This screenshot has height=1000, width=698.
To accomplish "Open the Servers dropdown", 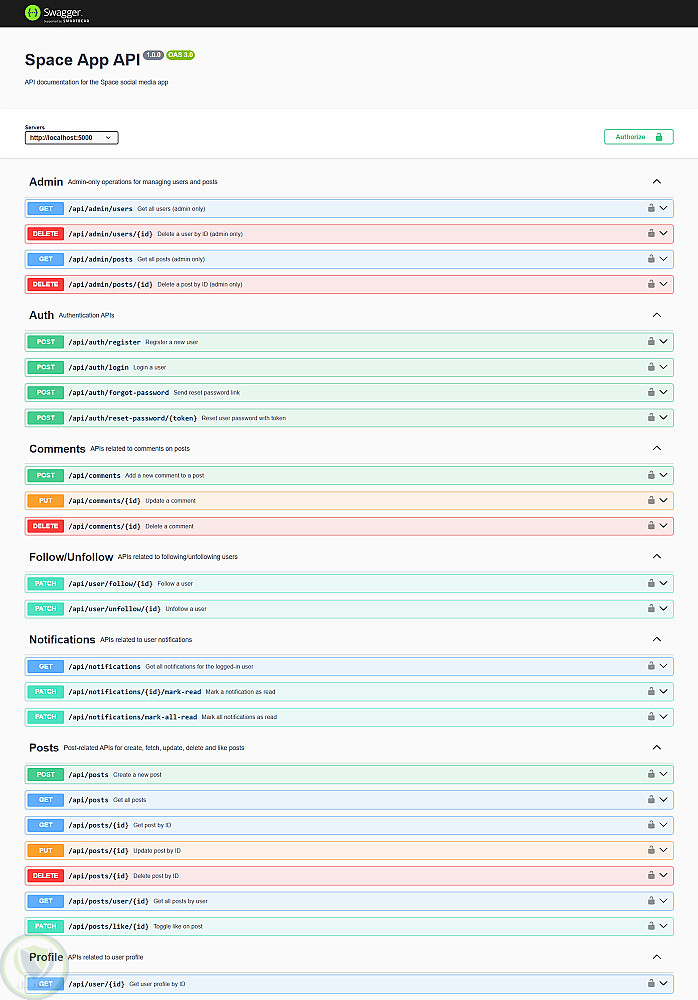I will (72, 137).
